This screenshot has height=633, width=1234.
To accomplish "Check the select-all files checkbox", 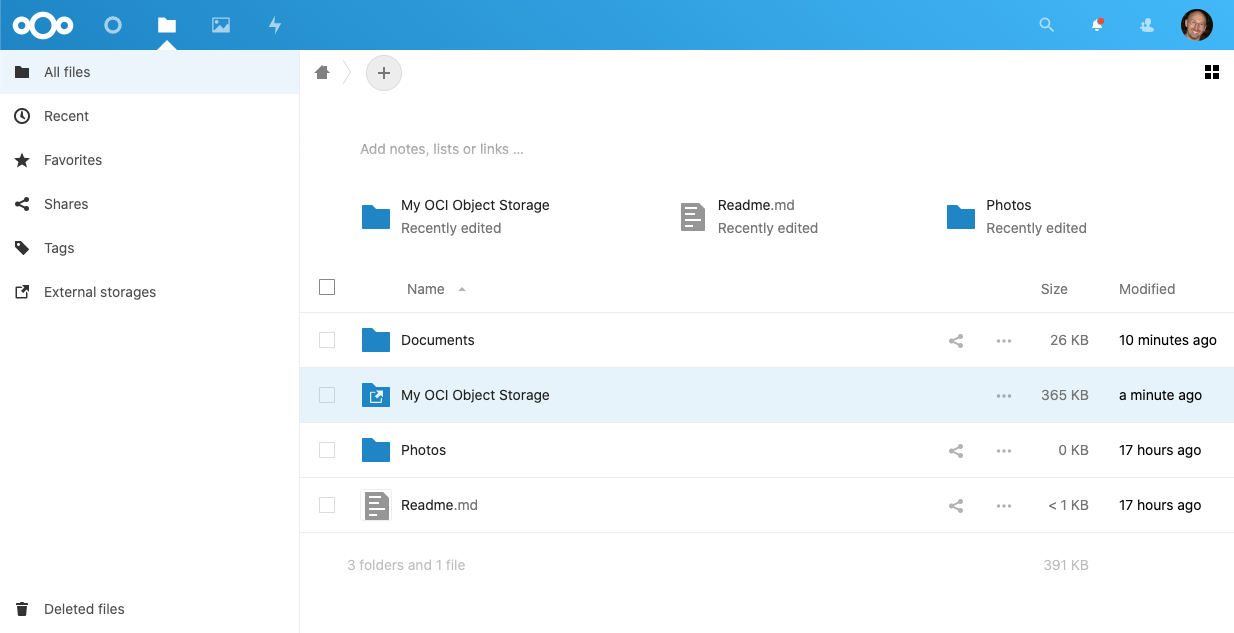I will [327, 286].
